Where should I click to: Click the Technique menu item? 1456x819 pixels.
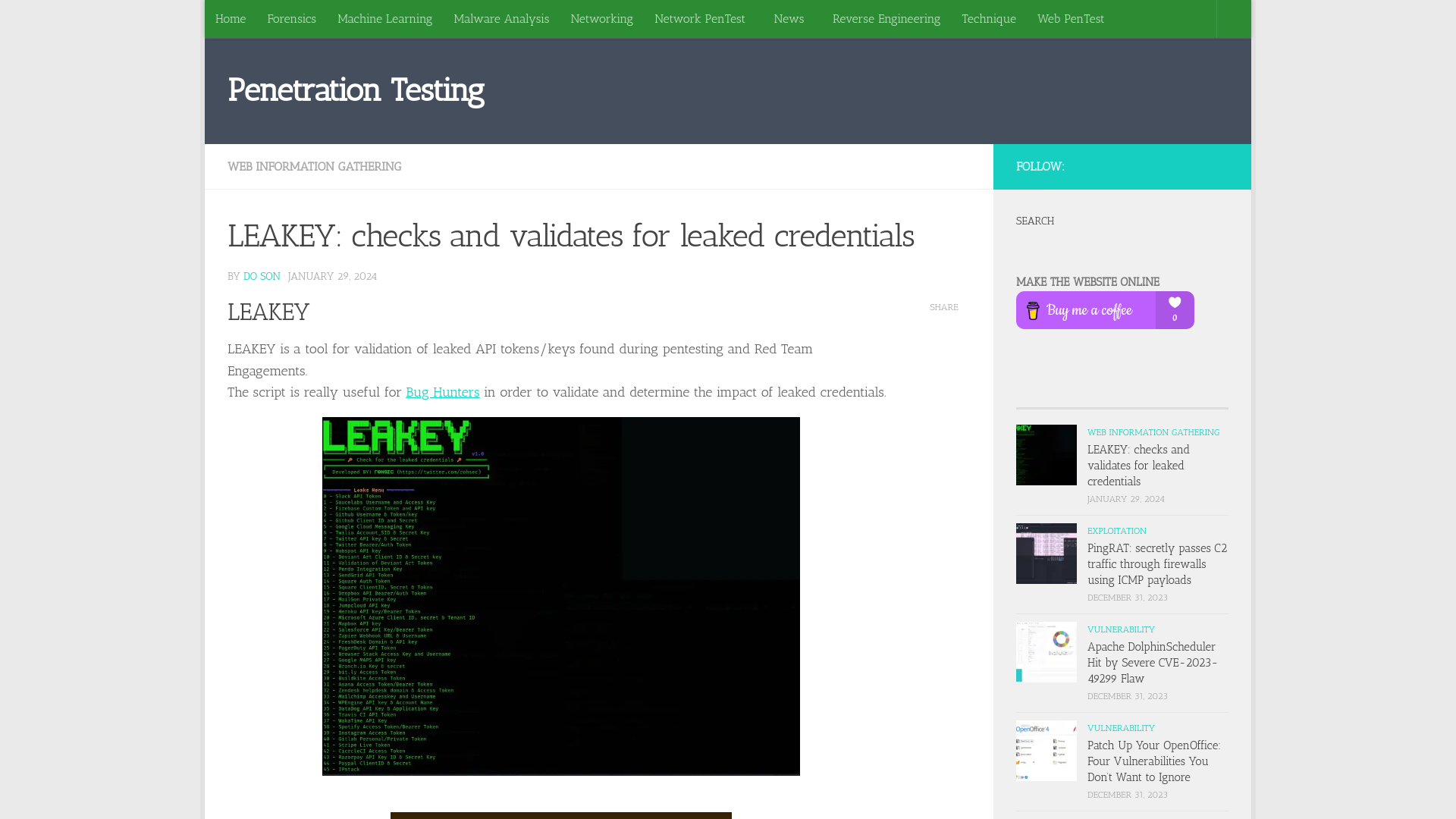click(x=989, y=18)
